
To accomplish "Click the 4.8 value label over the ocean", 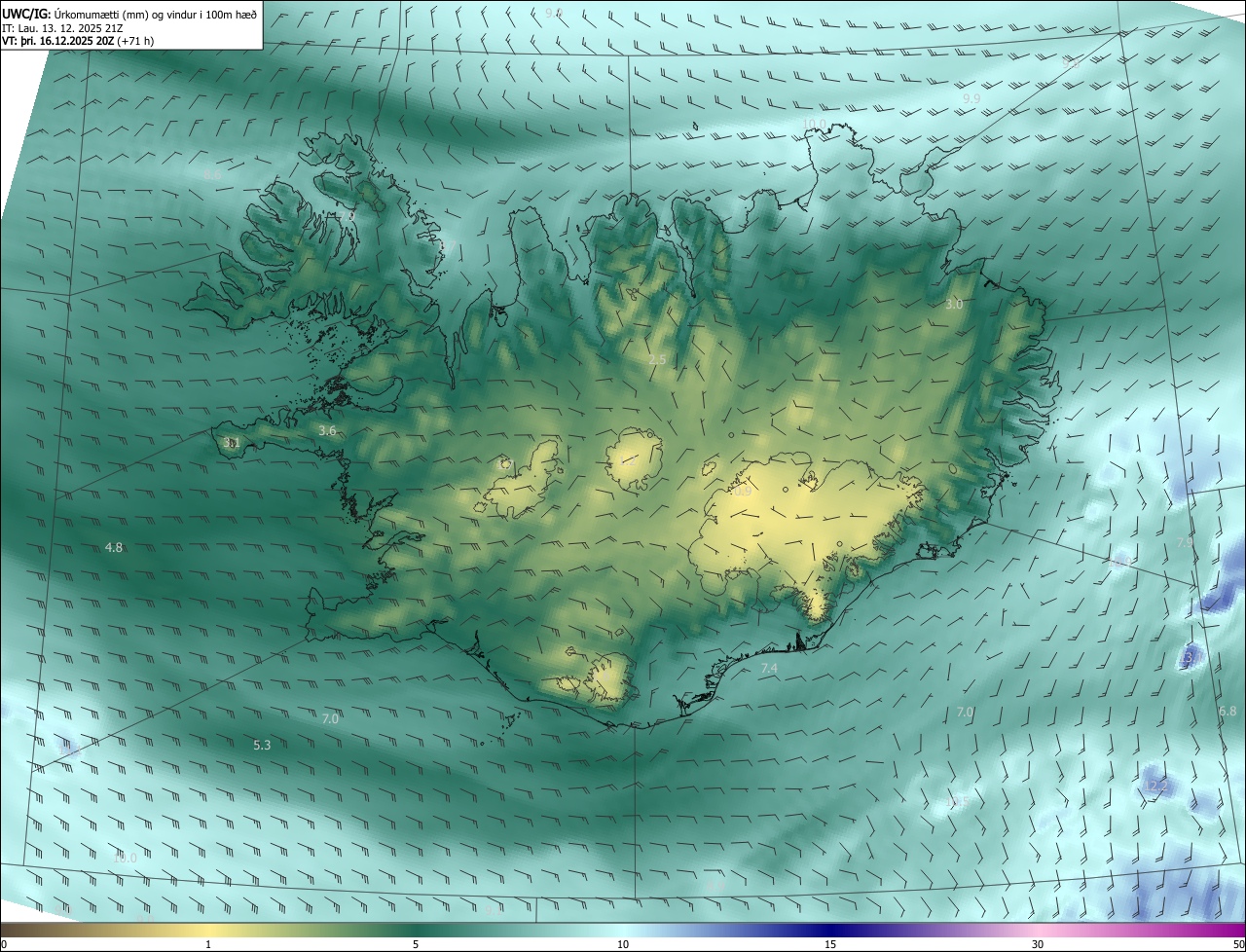I will [114, 548].
